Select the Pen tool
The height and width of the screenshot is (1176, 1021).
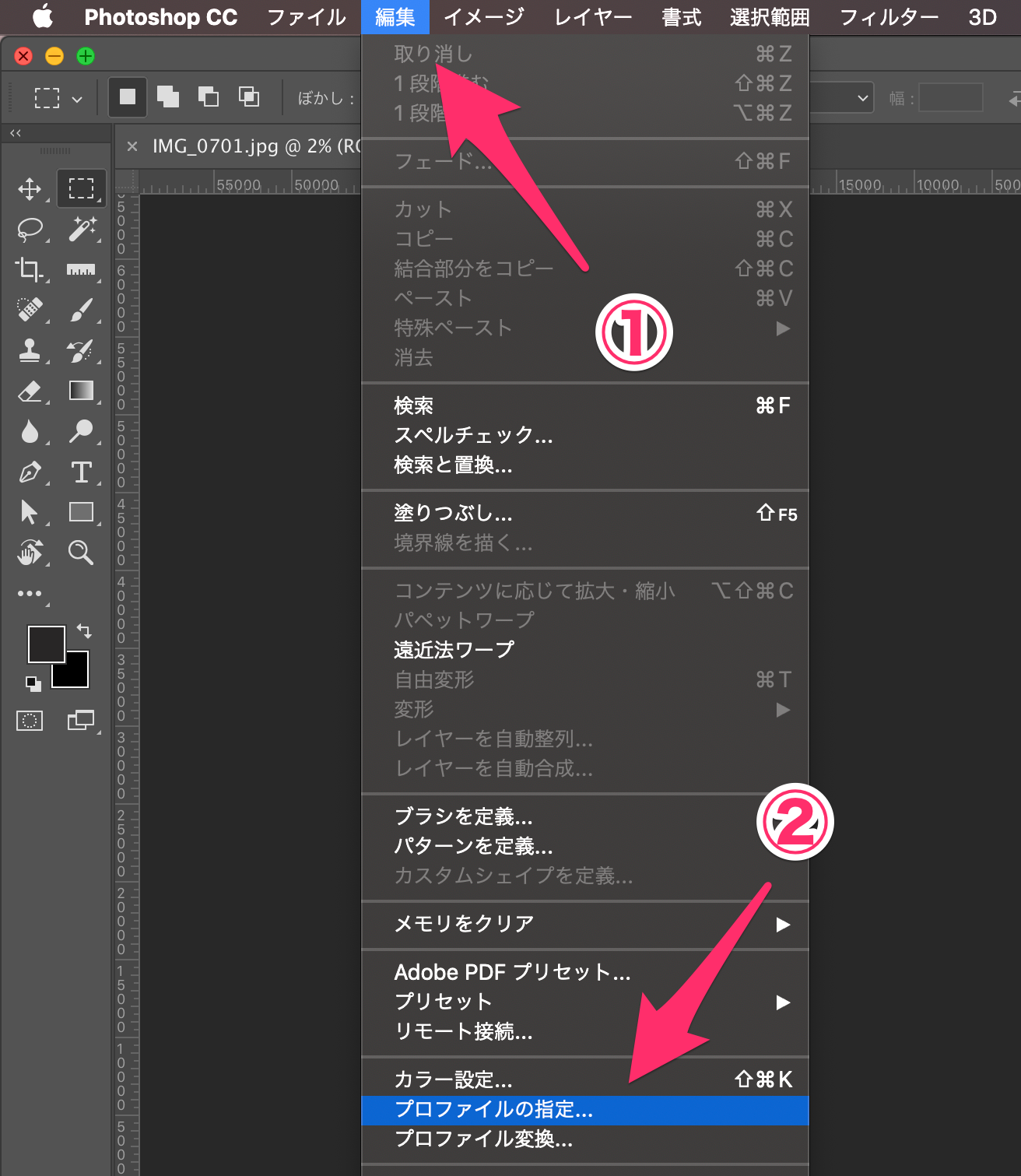pyautogui.click(x=30, y=472)
